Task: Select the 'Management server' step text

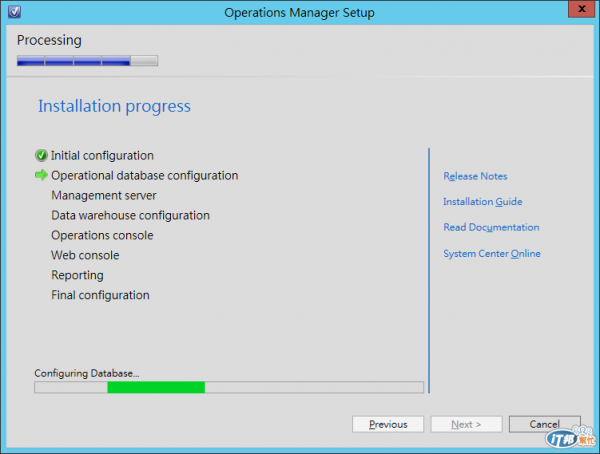Action: (x=104, y=195)
